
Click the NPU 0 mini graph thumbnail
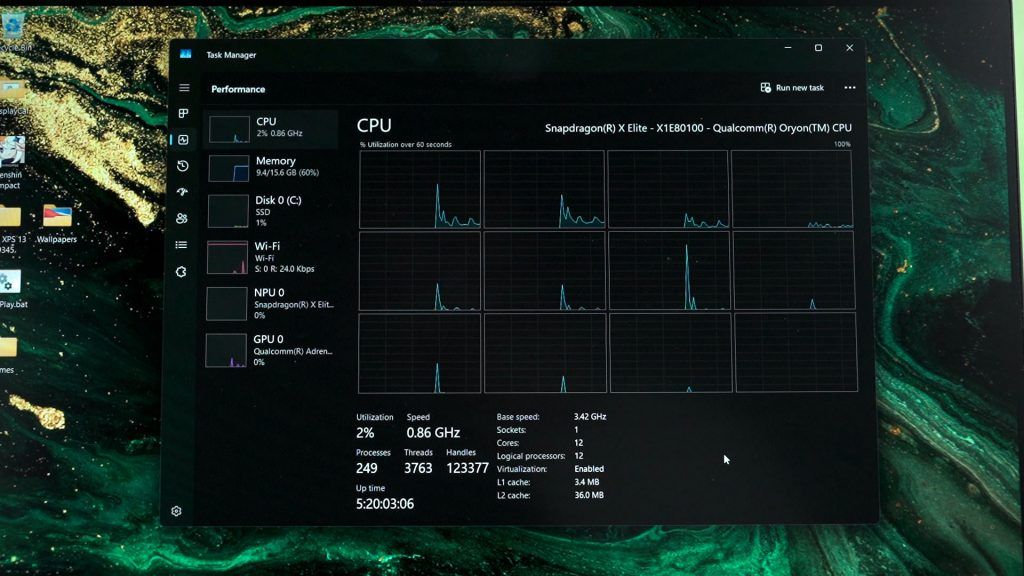pyautogui.click(x=227, y=304)
